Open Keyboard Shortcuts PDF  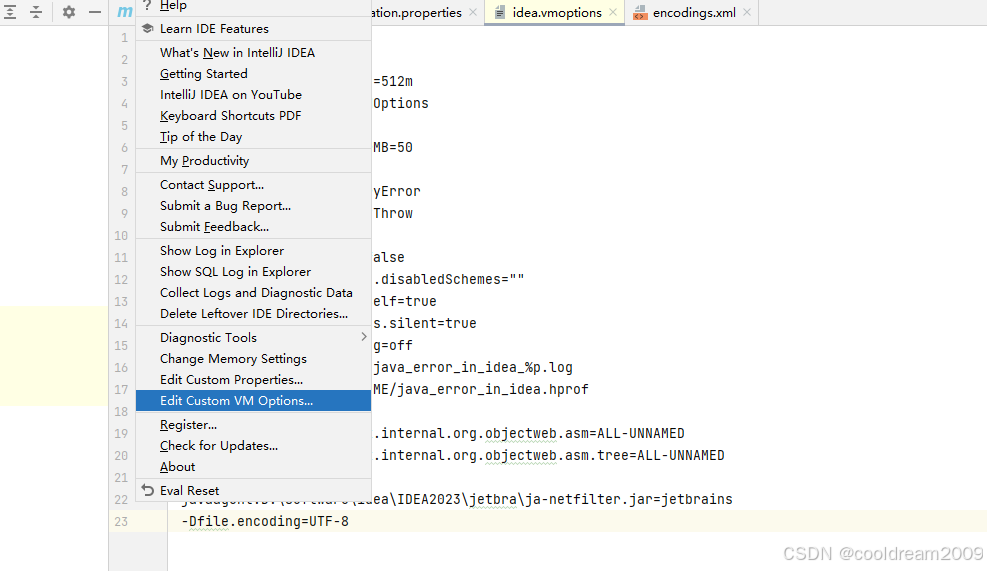253,116
